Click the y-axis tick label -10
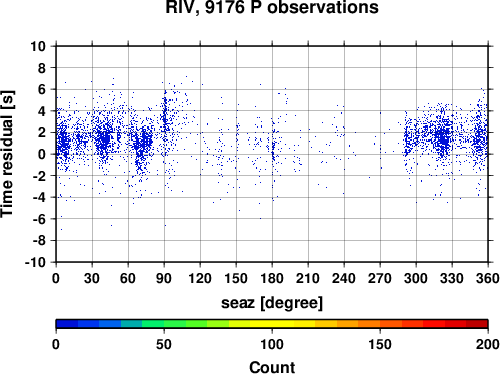The height and width of the screenshot is (374, 500). [x=35, y=262]
